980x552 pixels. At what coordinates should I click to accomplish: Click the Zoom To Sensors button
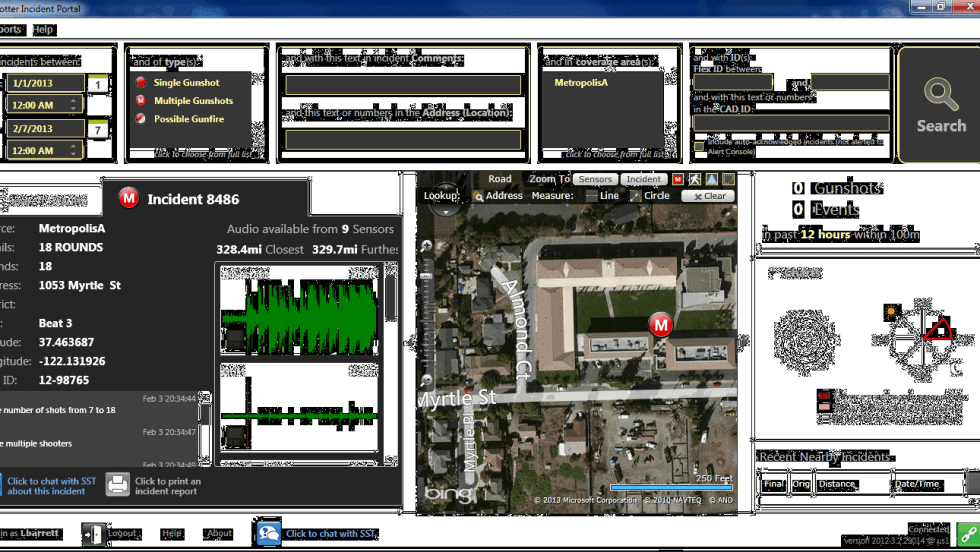pos(595,179)
